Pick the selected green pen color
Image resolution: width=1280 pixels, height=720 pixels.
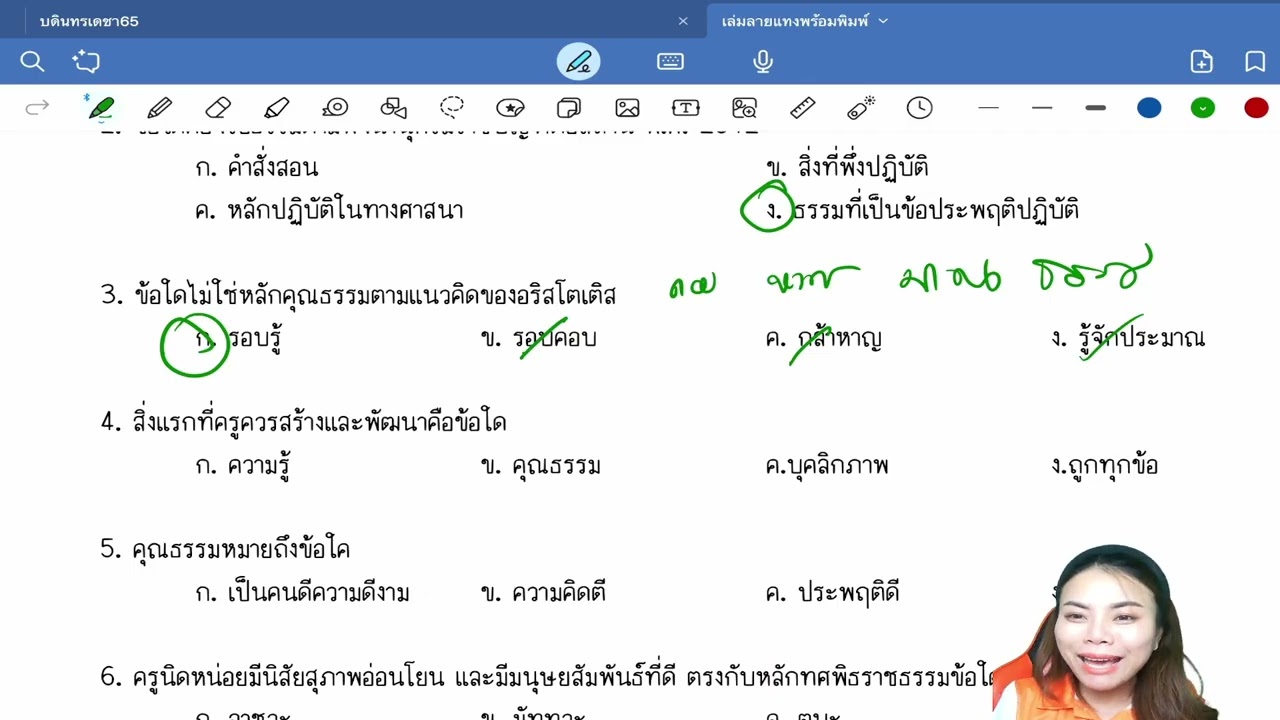click(1203, 108)
